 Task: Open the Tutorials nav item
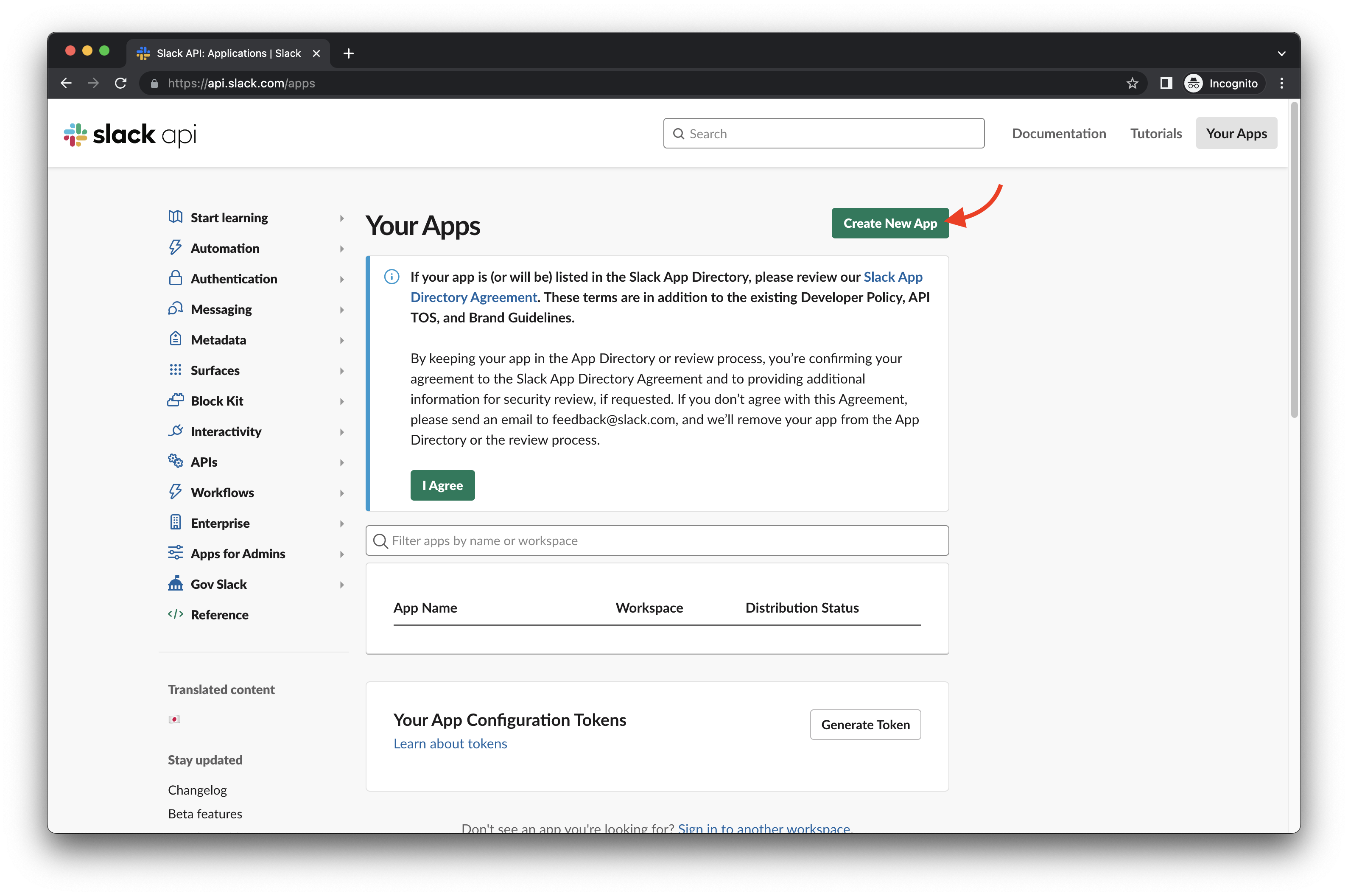(1155, 134)
